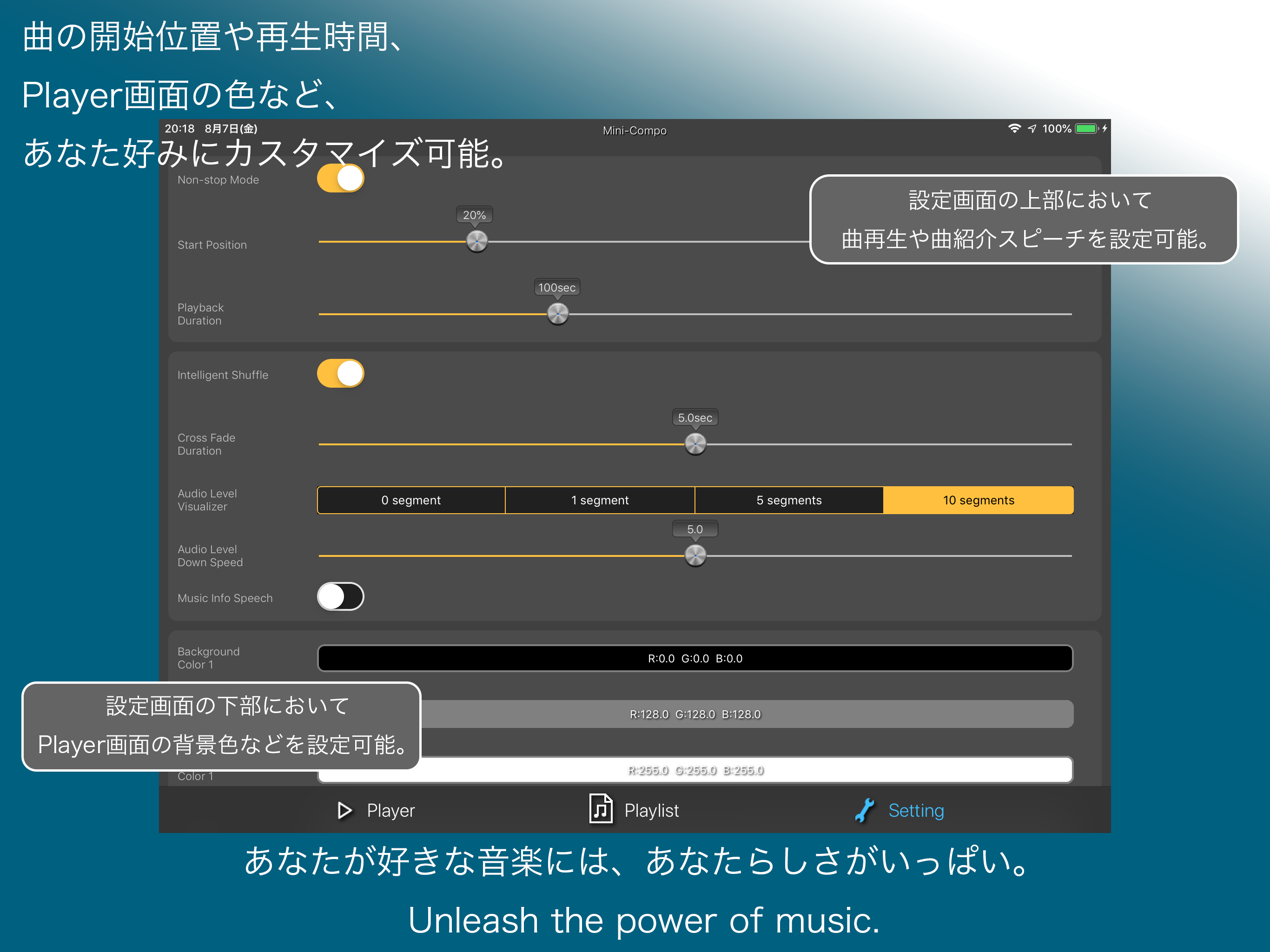
Task: Click the 20% start position value bubble
Action: pyautogui.click(x=474, y=215)
